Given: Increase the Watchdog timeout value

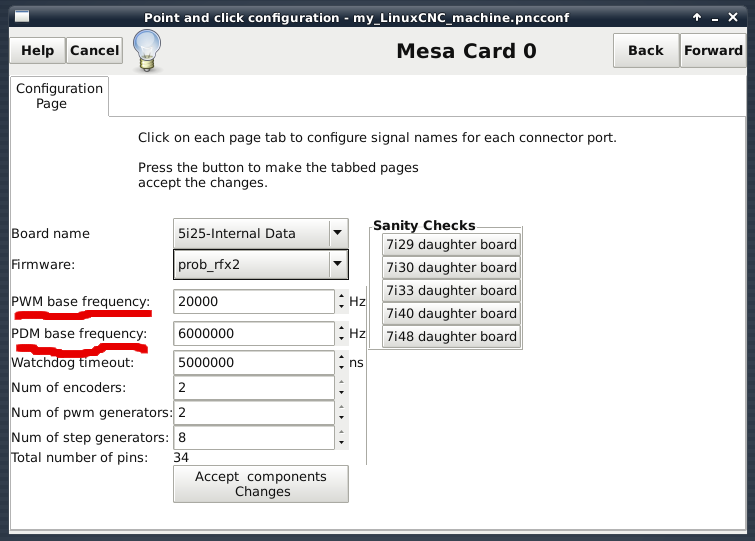Looking at the screenshot, I should 341,357.
